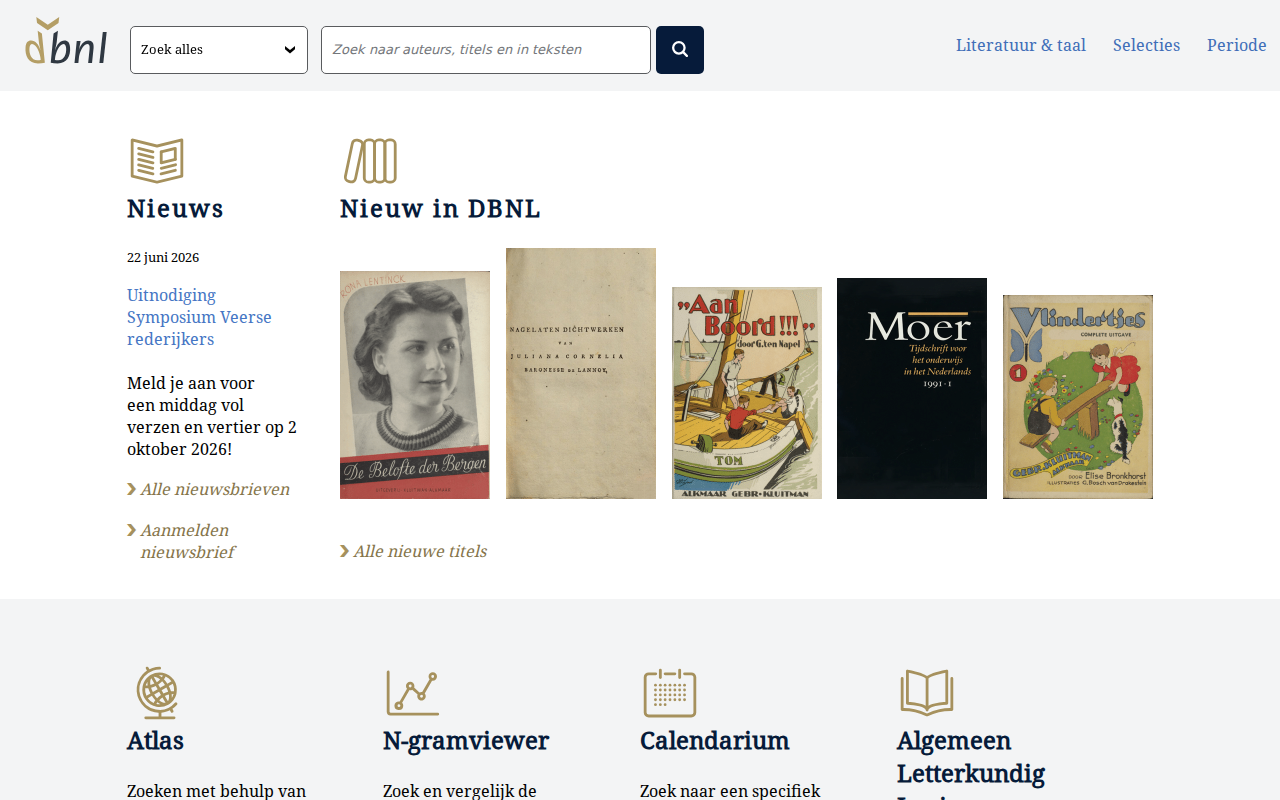Open the Aanmelden nieuwsbrief link

(181, 541)
